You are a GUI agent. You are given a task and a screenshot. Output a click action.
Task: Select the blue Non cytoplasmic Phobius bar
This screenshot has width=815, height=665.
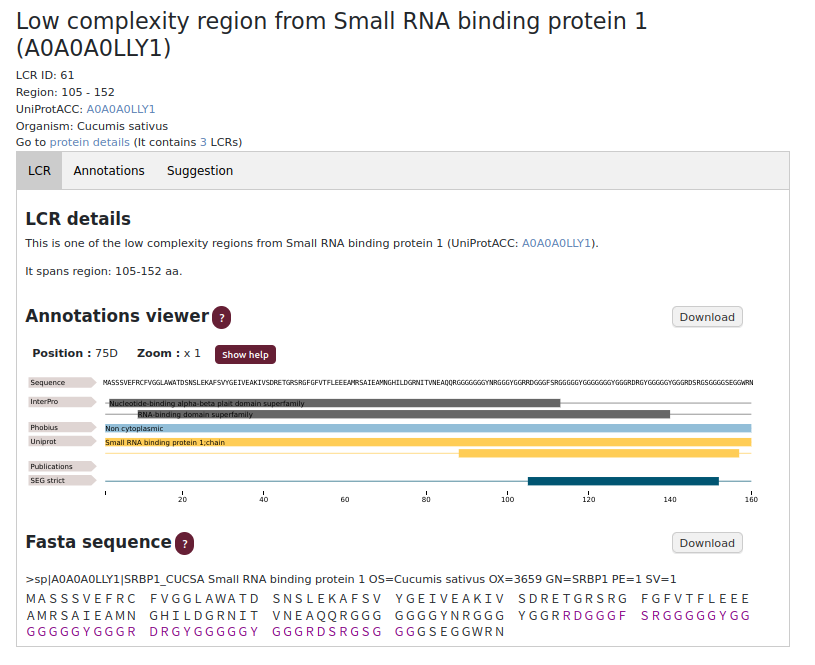[x=428, y=428]
